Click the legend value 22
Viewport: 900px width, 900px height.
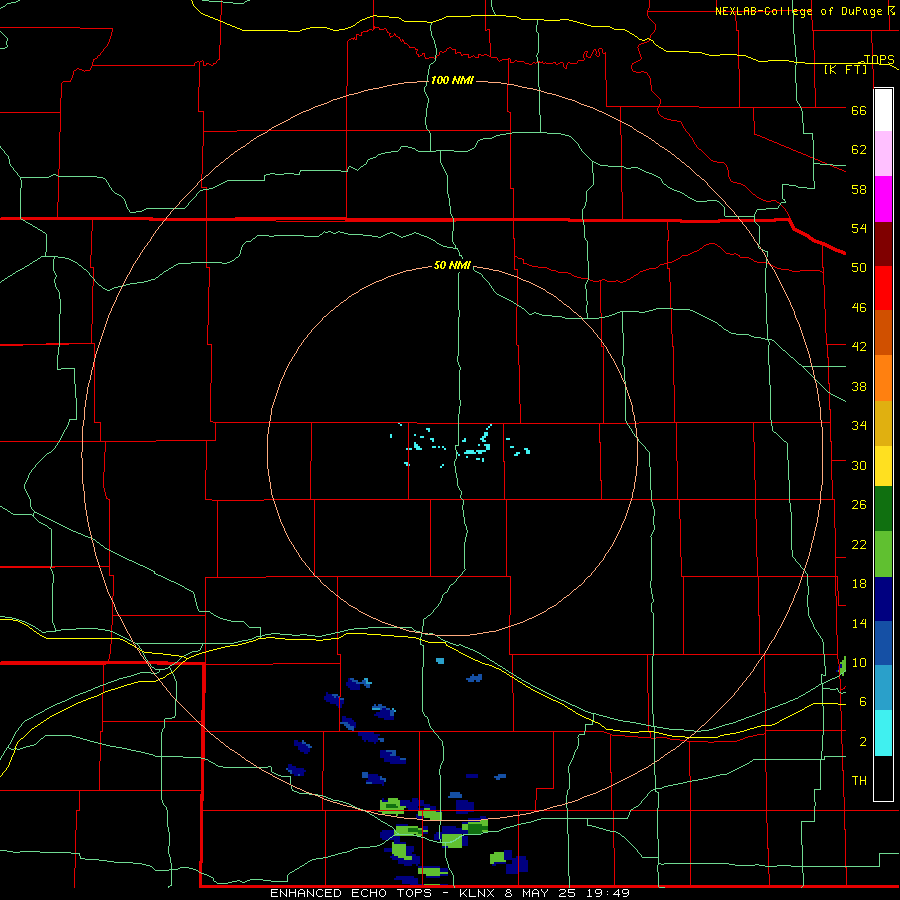[859, 544]
